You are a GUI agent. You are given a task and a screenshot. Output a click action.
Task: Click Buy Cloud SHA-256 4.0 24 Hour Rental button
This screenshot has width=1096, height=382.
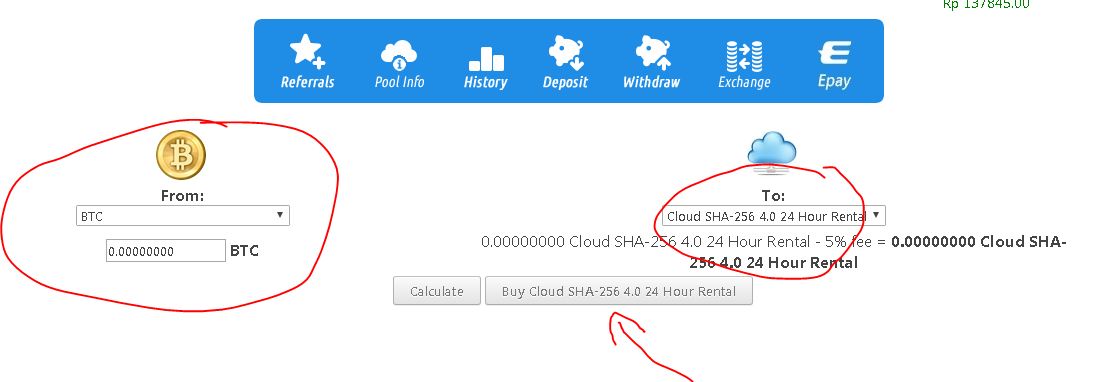coord(619,291)
